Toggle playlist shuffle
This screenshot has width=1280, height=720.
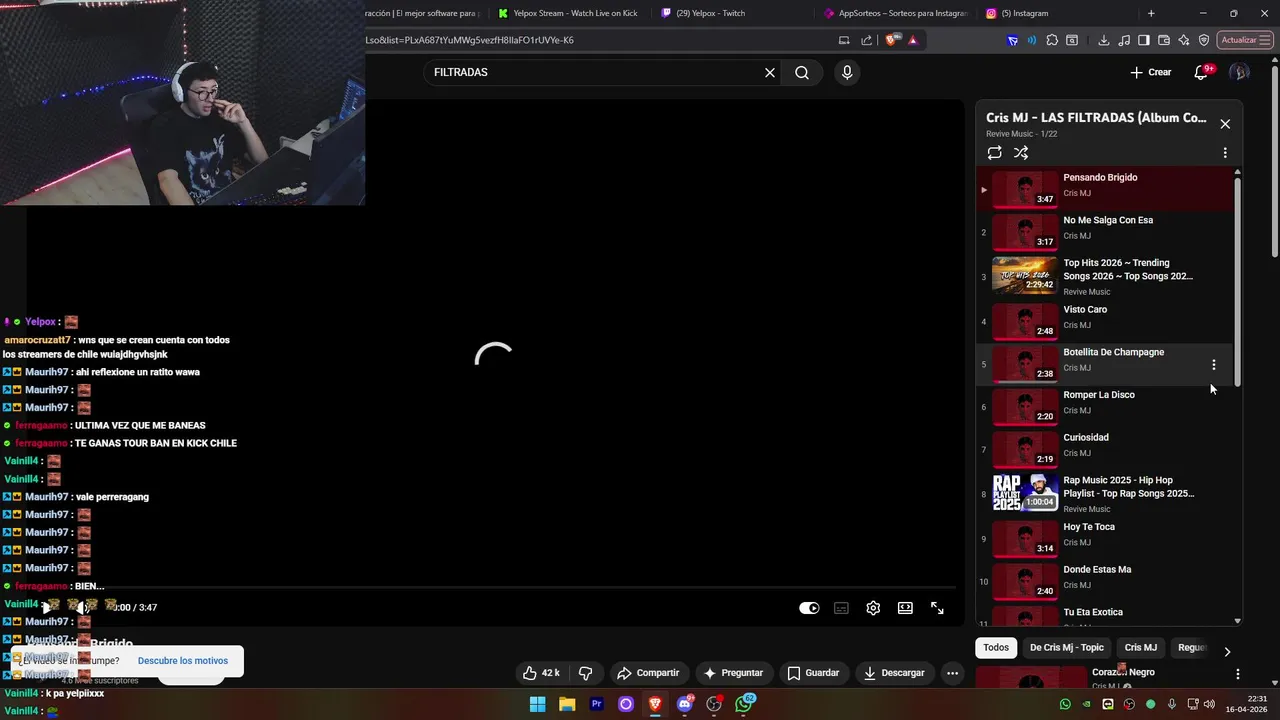coord(1021,153)
